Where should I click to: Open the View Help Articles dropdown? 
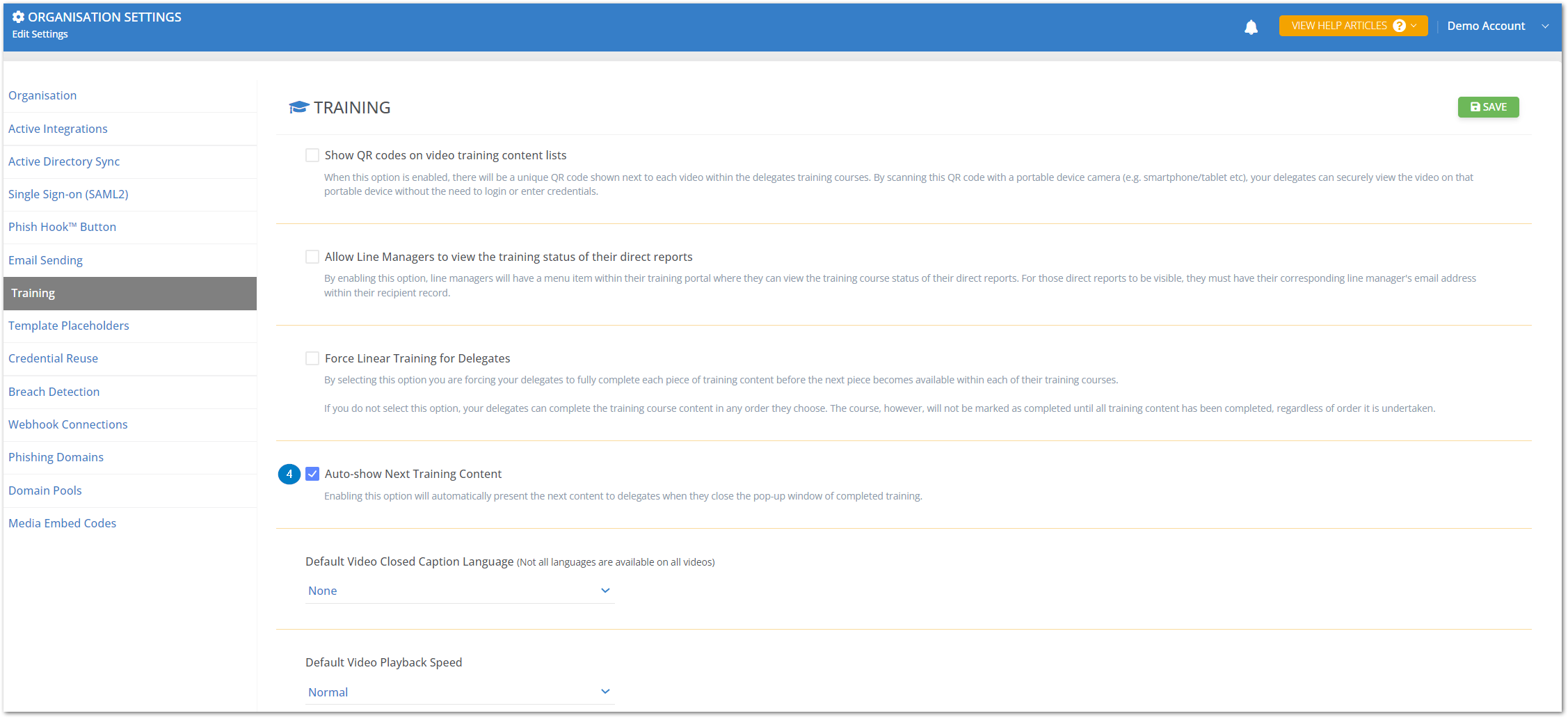click(x=1353, y=26)
